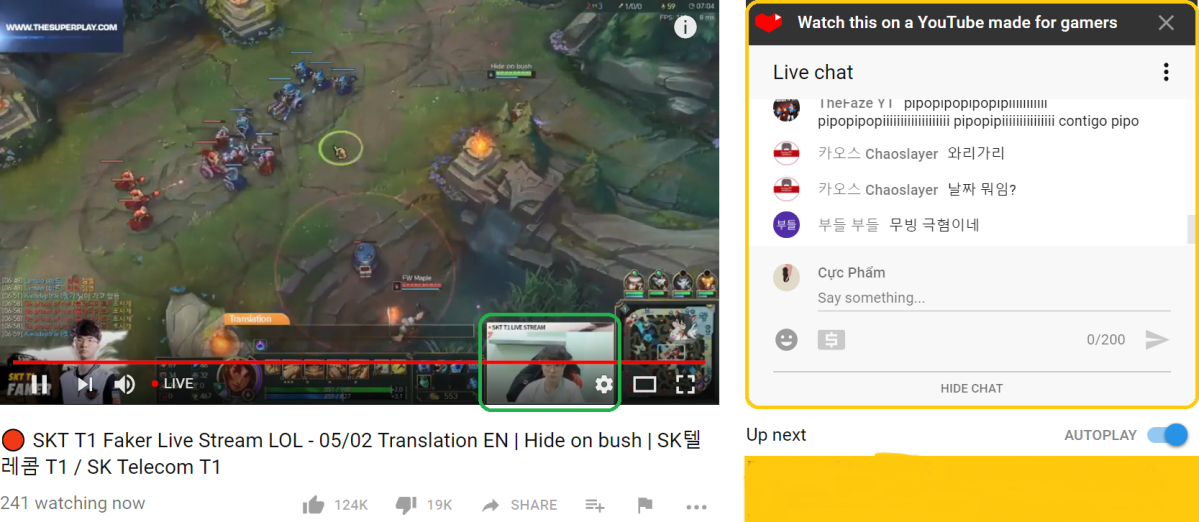The image size is (1199, 522).
Task: Click the Say something chat field
Action: pyautogui.click(x=993, y=297)
